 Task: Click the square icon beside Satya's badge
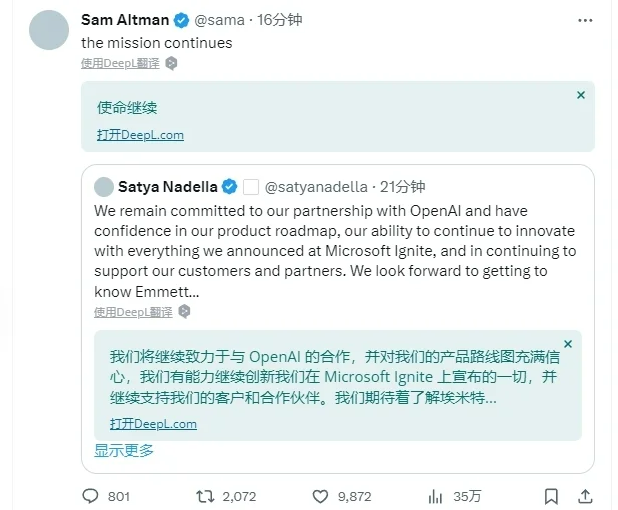click(x=251, y=187)
